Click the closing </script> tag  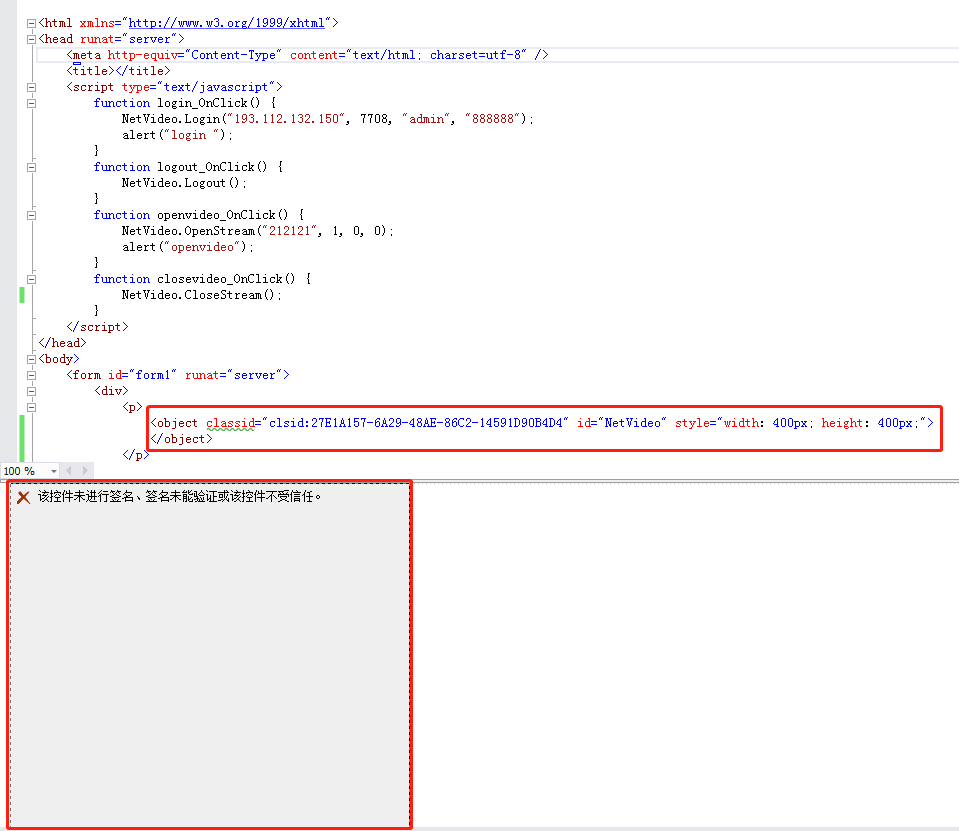97,327
